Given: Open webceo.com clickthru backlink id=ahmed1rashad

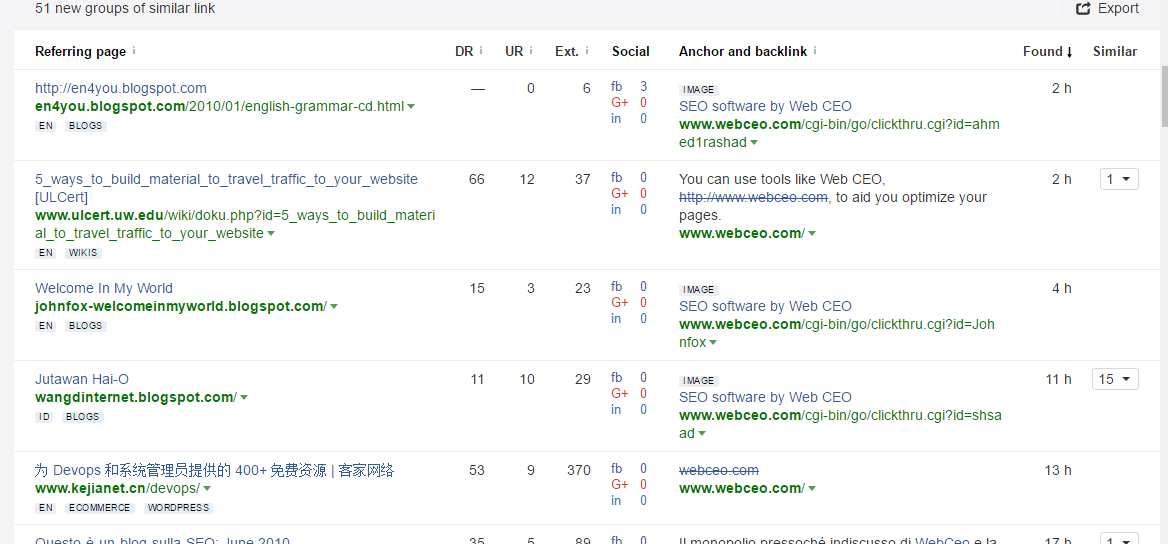Looking at the screenshot, I should [x=840, y=133].
